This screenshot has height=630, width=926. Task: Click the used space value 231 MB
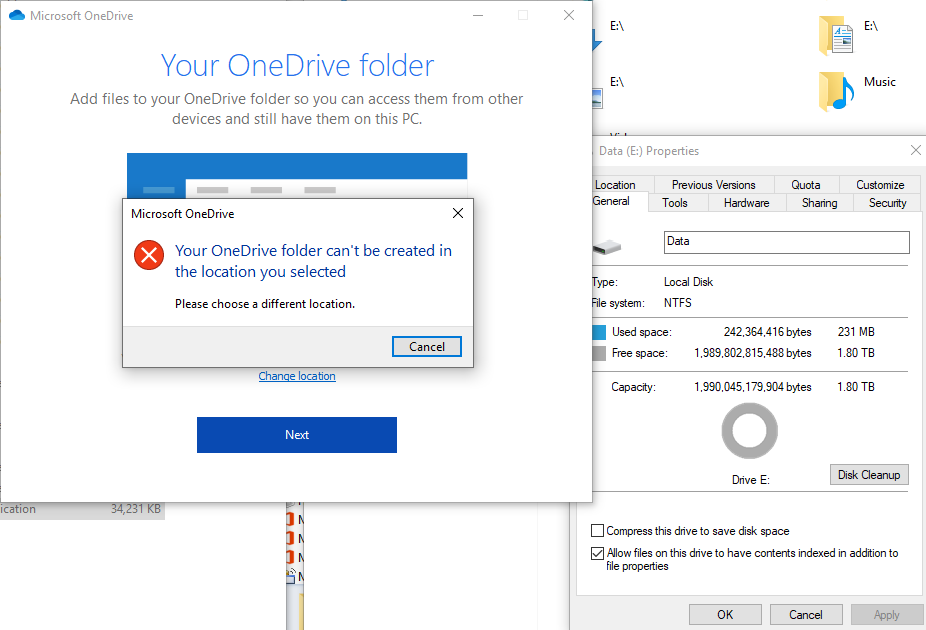(856, 332)
